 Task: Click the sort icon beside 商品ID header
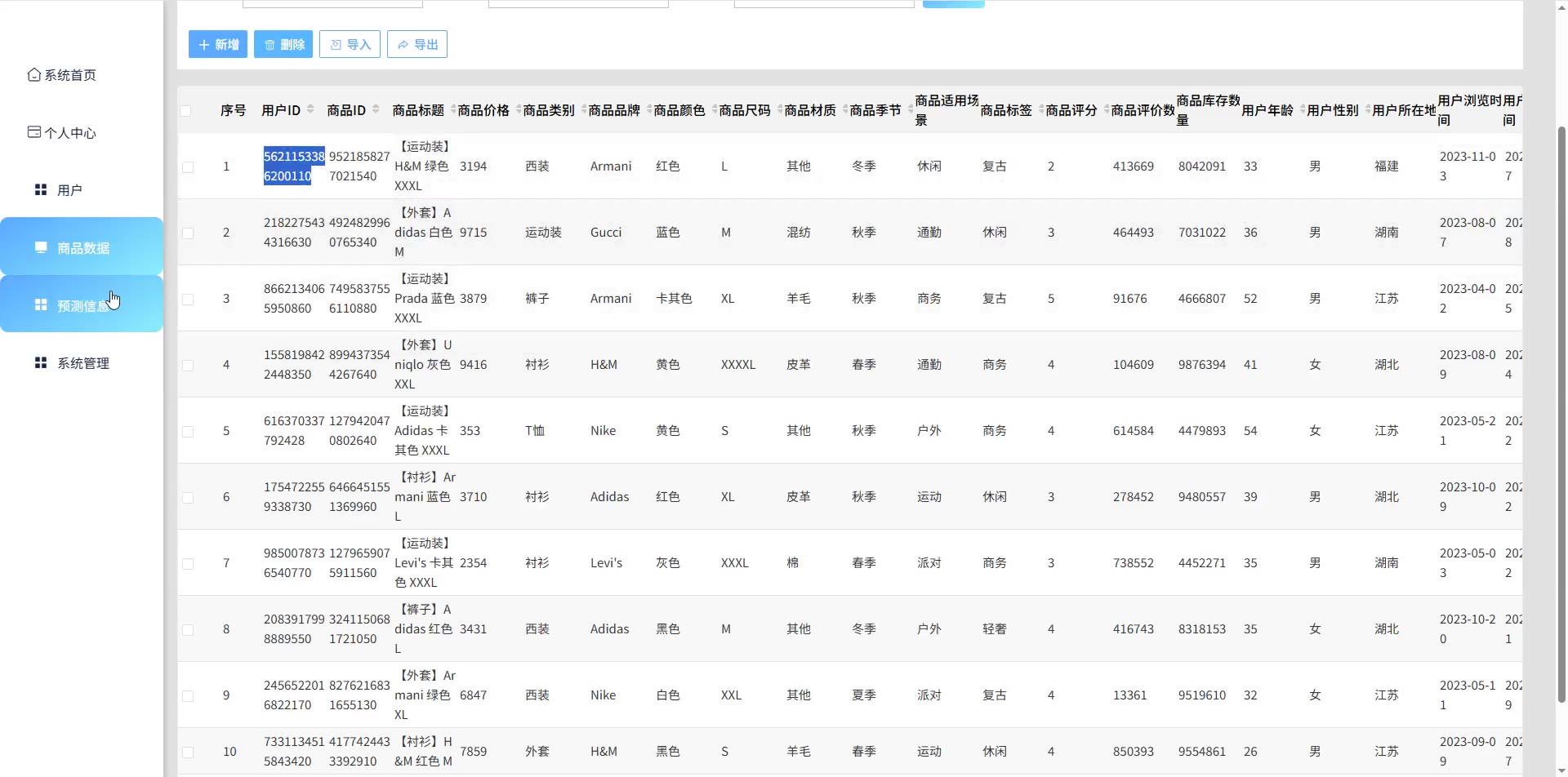pos(376,109)
